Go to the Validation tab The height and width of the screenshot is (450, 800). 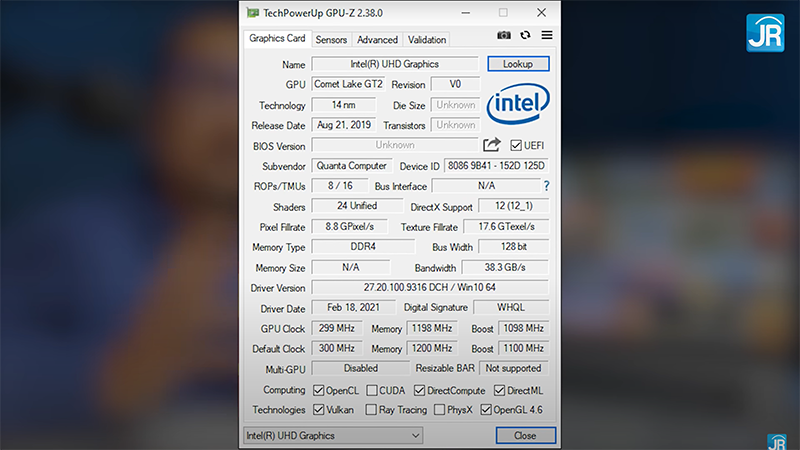427,40
